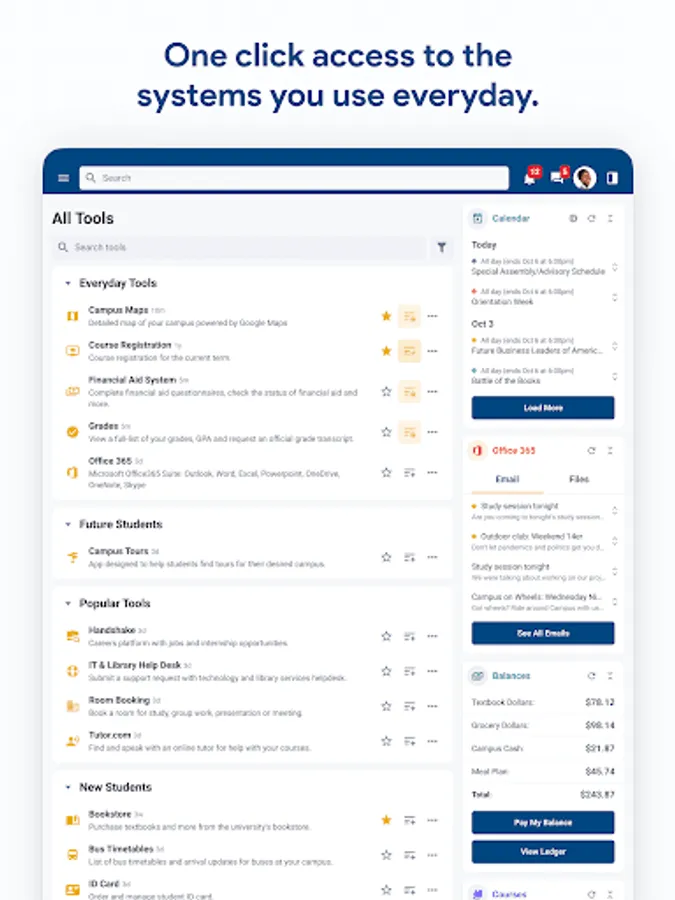This screenshot has height=900, width=675.
Task: Collapse the Future Students section
Action: [68, 524]
